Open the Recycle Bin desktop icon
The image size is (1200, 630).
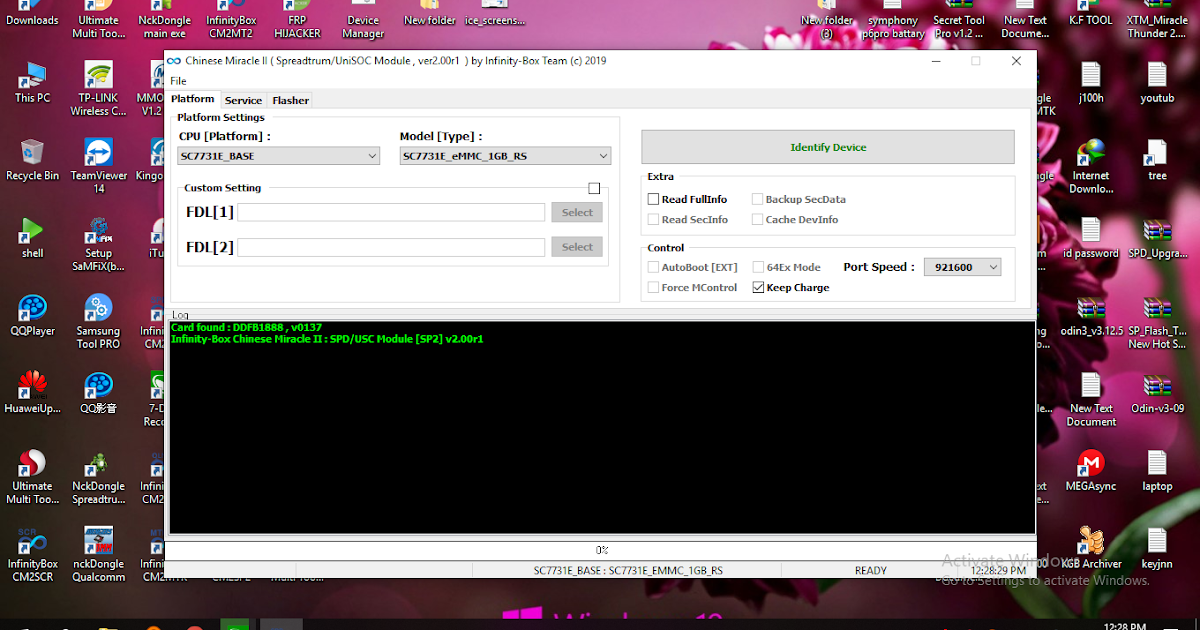click(x=32, y=160)
